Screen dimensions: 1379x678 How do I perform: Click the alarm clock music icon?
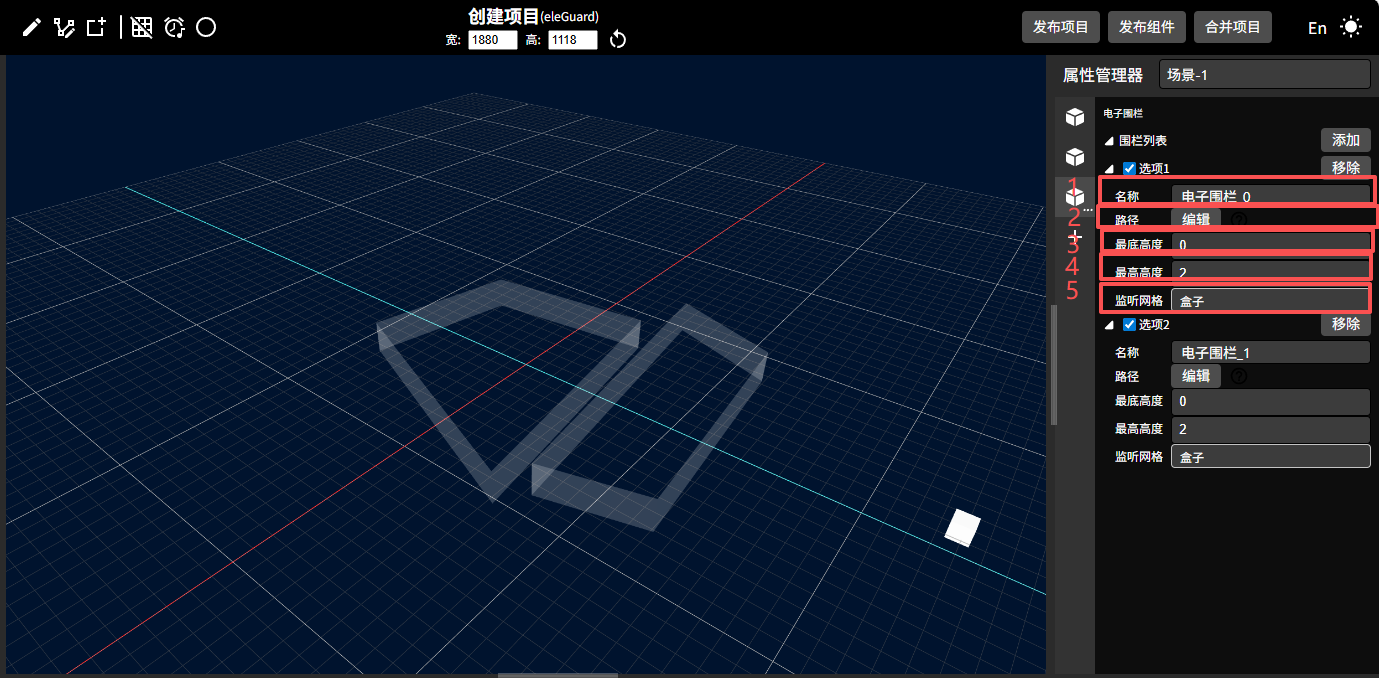coord(175,27)
